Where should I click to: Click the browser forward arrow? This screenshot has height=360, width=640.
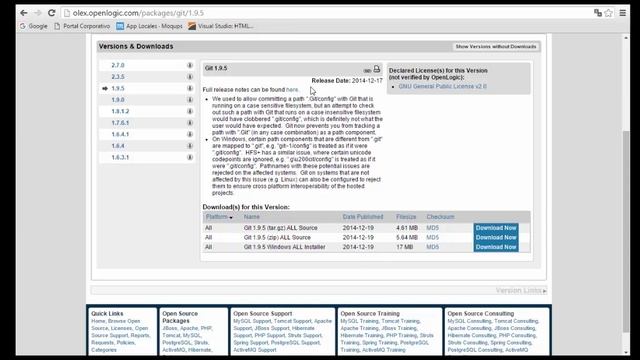pos(38,13)
